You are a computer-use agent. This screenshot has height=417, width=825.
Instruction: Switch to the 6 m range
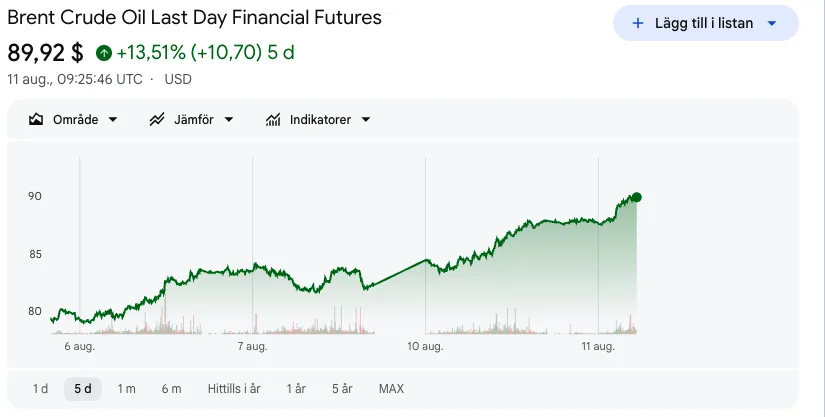coord(172,389)
